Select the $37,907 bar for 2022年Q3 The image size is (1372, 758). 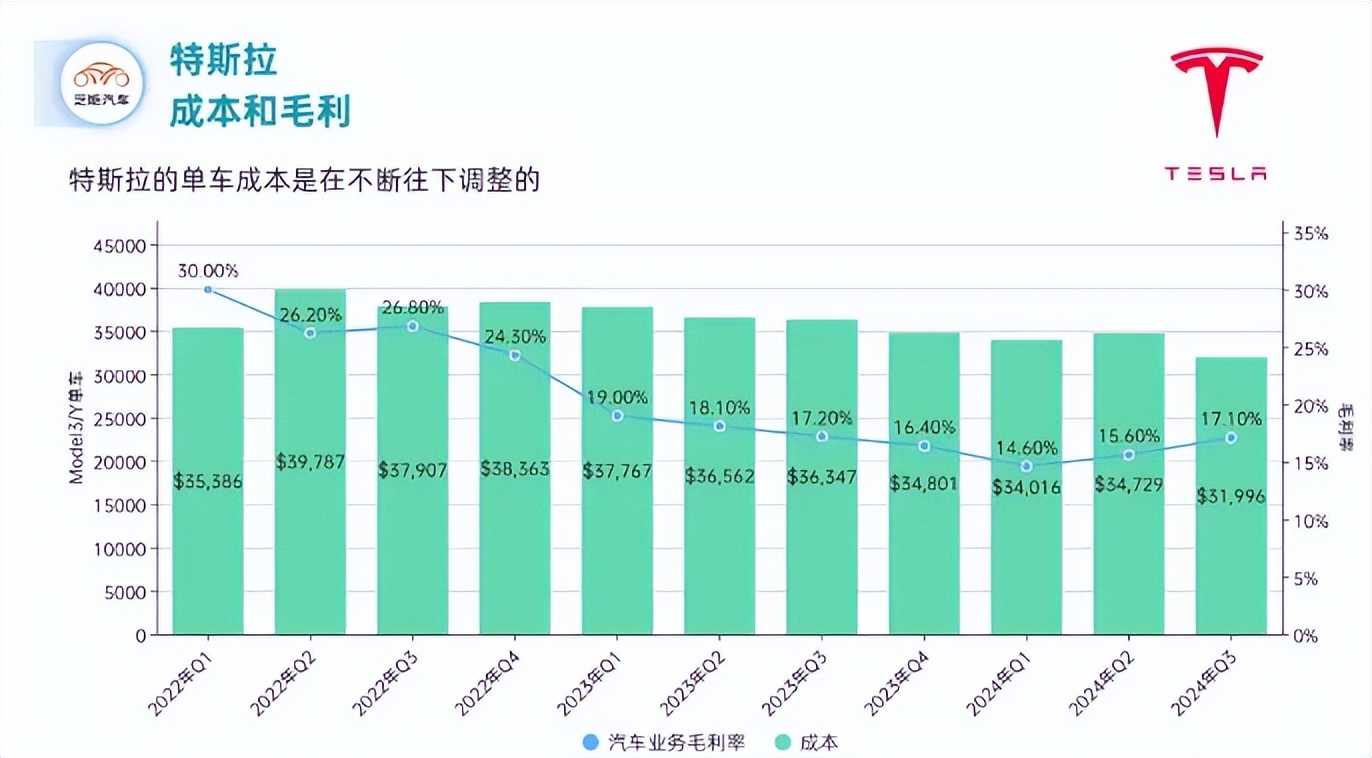click(412, 470)
